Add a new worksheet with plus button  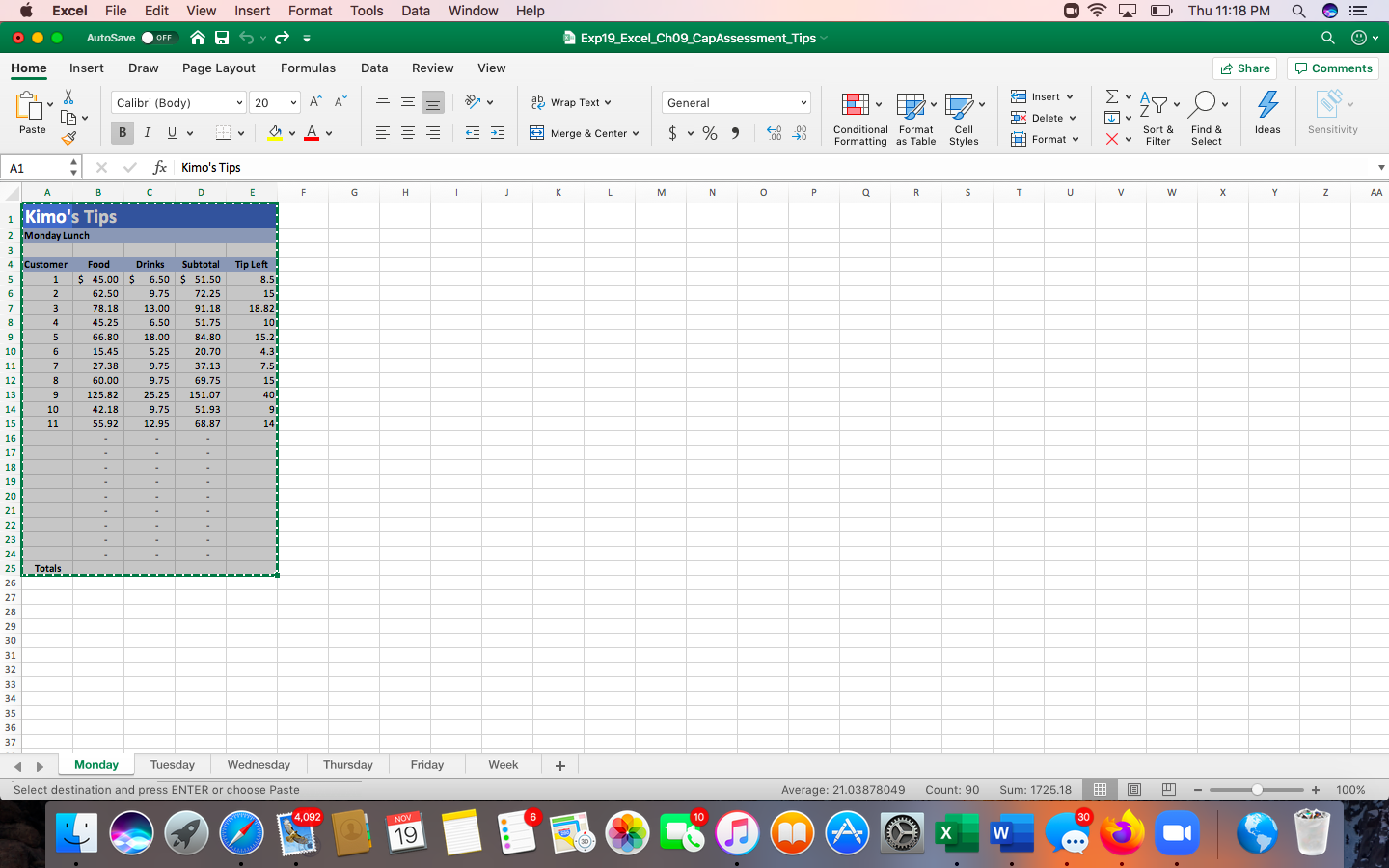559,764
